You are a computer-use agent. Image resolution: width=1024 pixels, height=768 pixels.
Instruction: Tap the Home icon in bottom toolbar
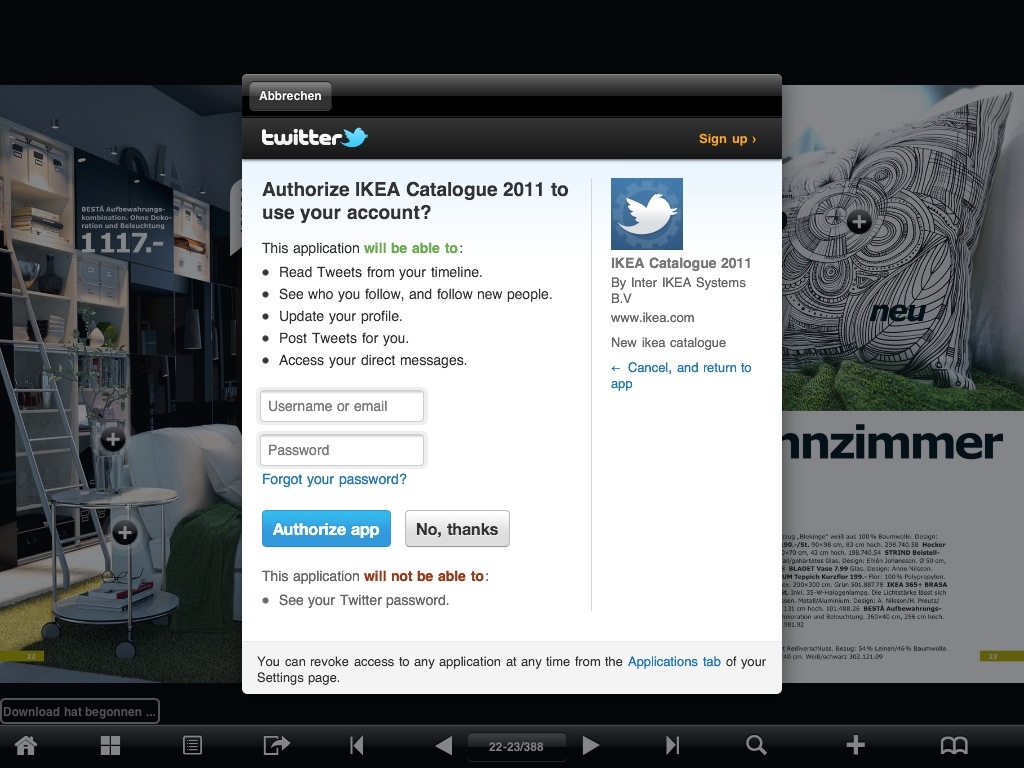click(26, 745)
